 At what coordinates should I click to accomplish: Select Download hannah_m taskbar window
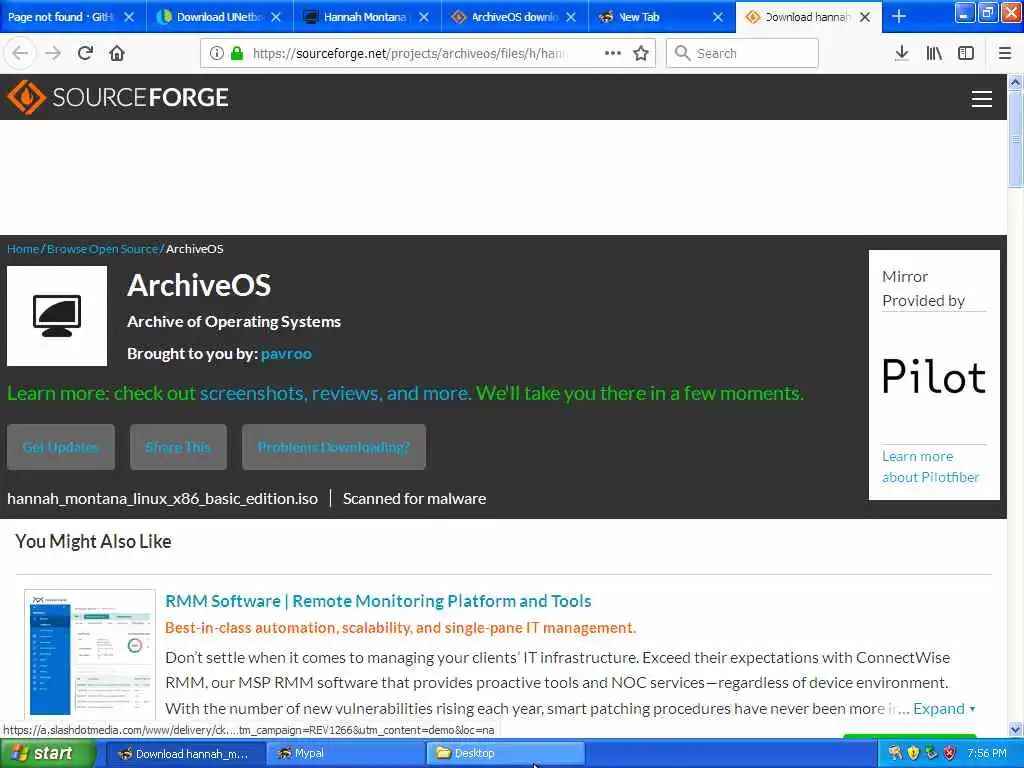[x=184, y=754]
